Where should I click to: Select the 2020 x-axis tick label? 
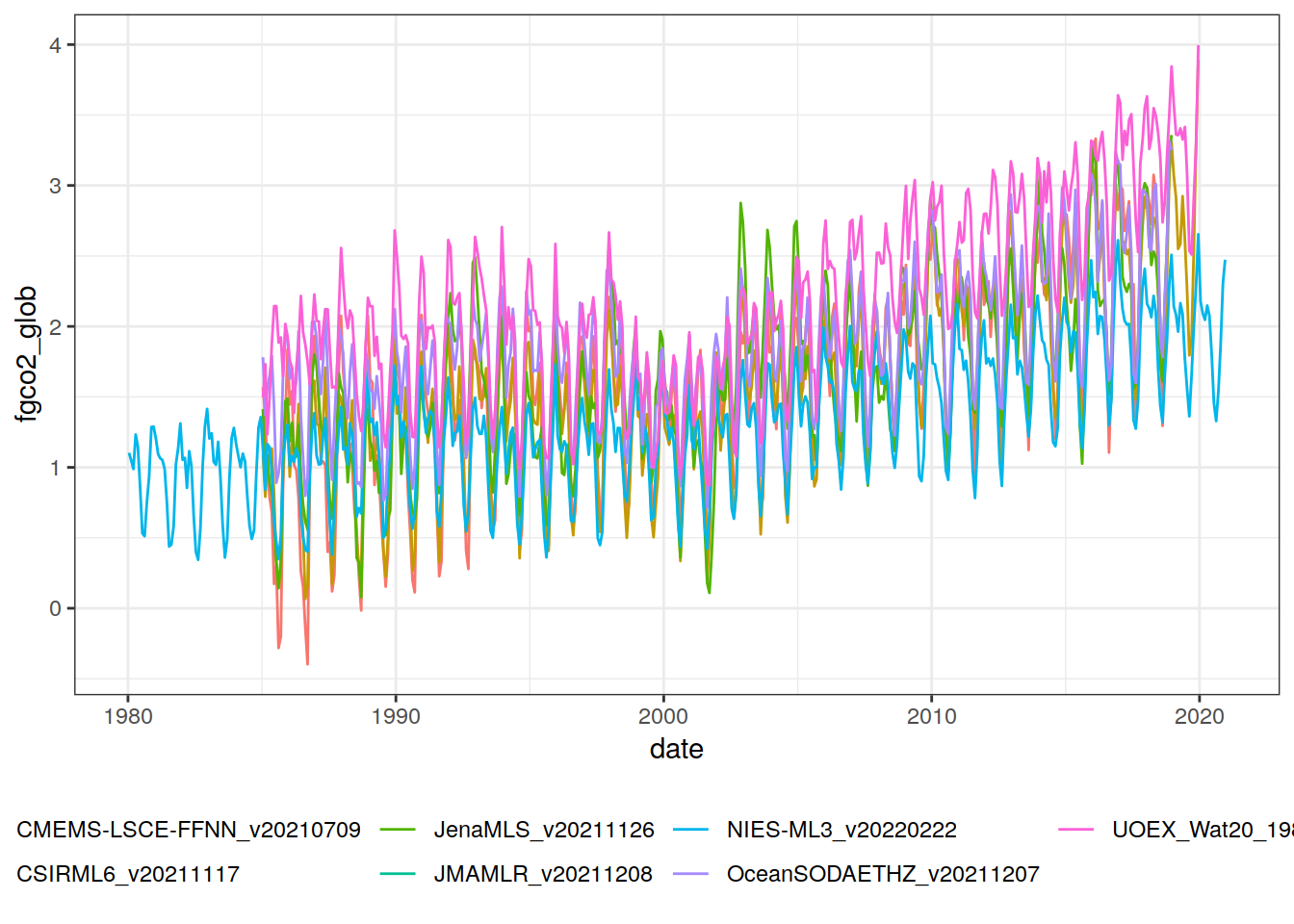click(1199, 716)
